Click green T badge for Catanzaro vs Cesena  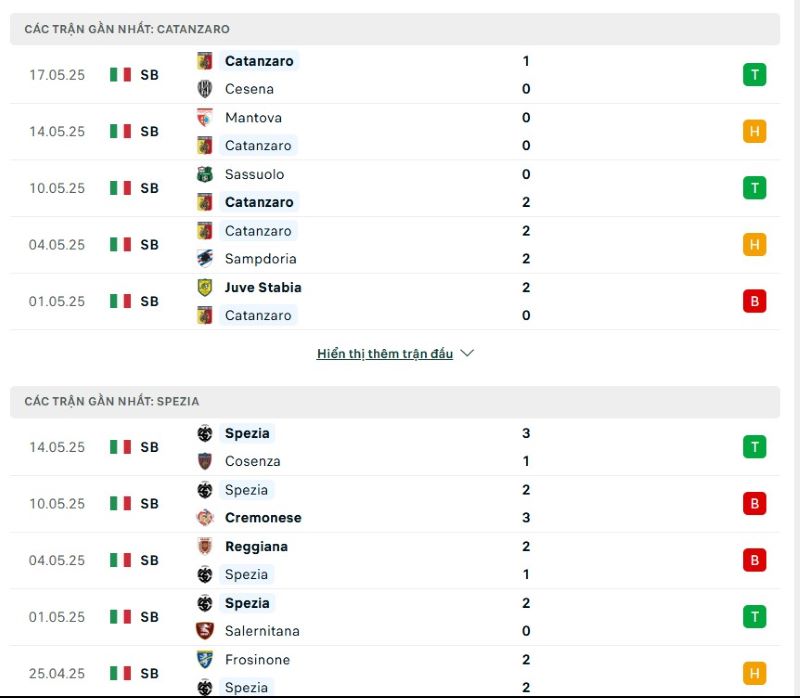754,75
